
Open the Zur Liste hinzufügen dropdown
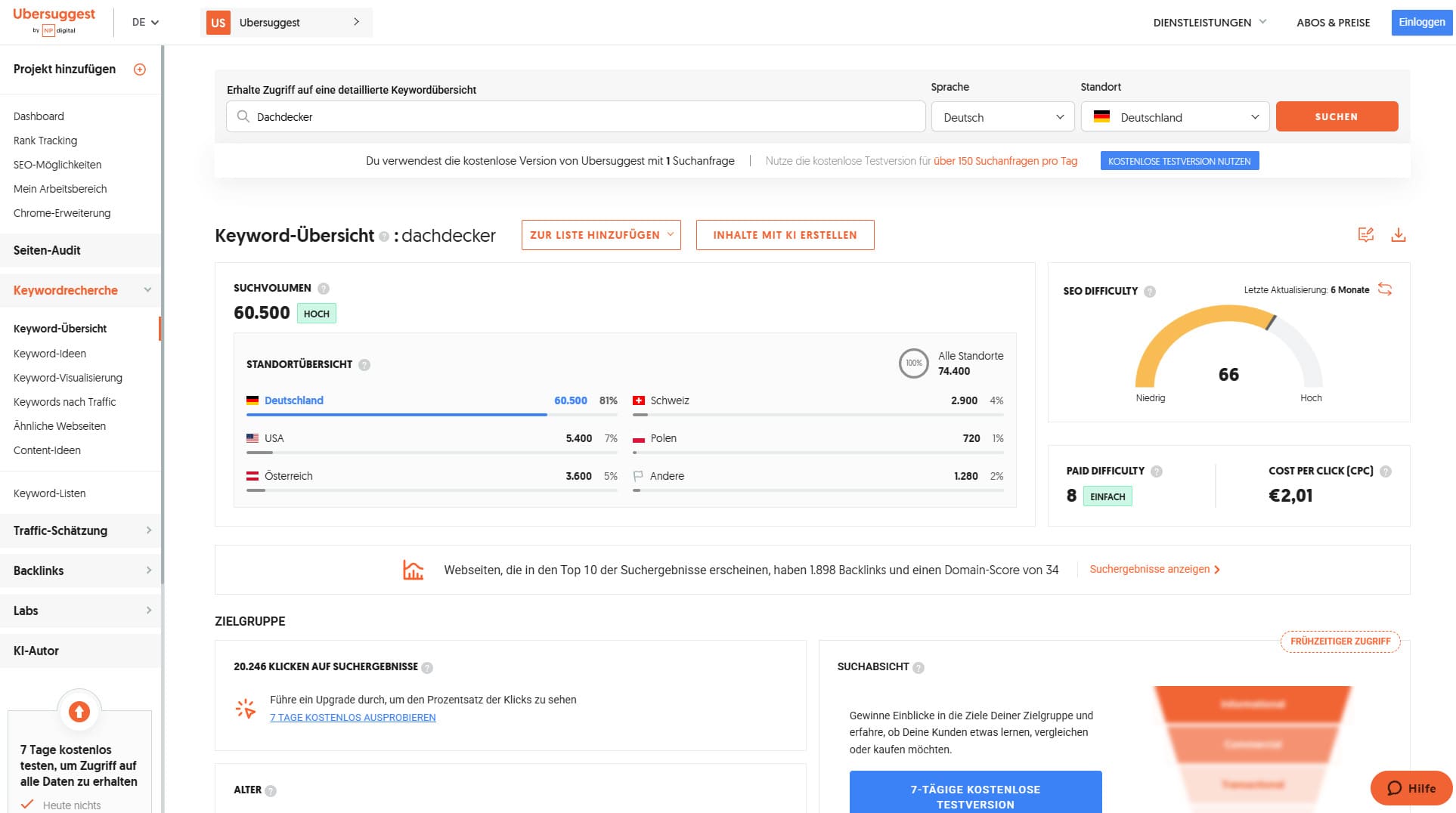pyautogui.click(x=601, y=235)
